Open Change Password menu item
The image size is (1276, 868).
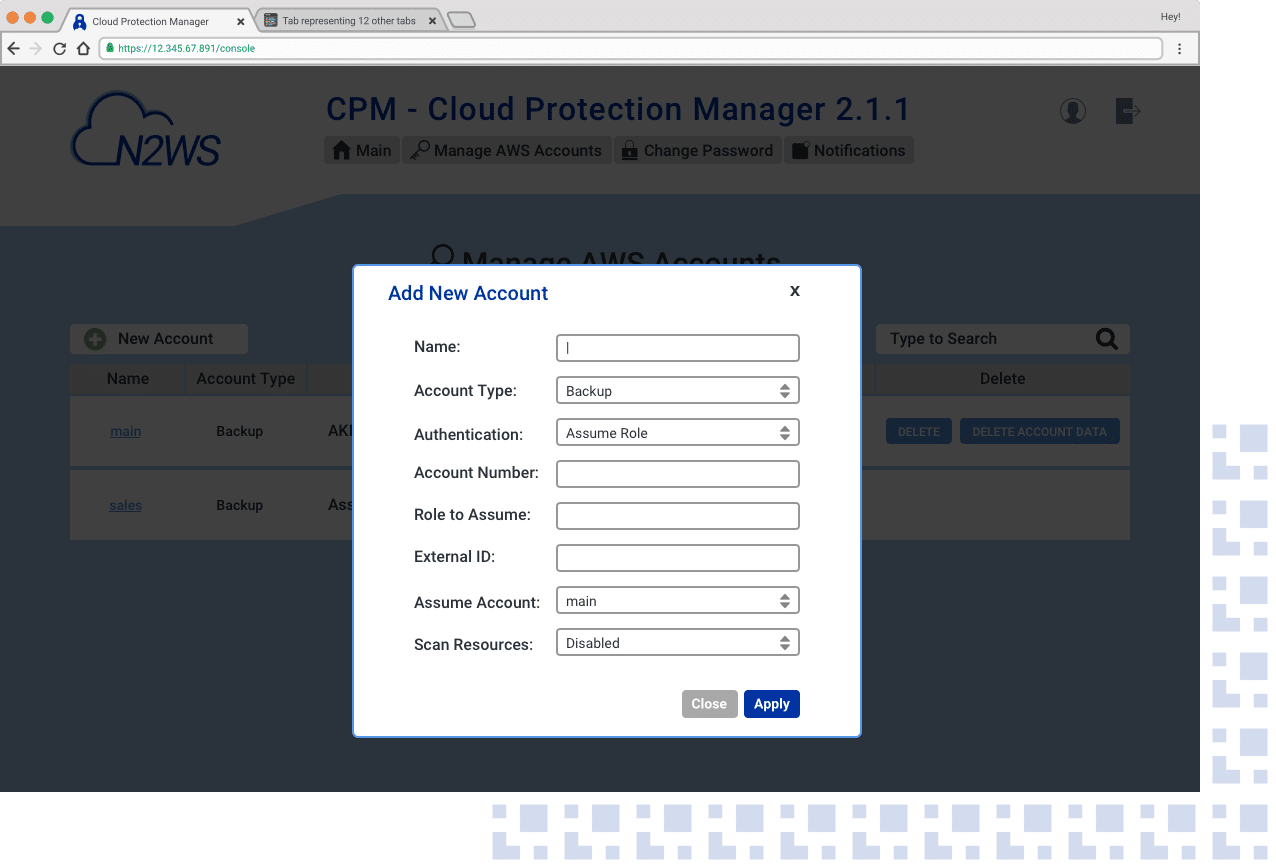[x=698, y=151]
